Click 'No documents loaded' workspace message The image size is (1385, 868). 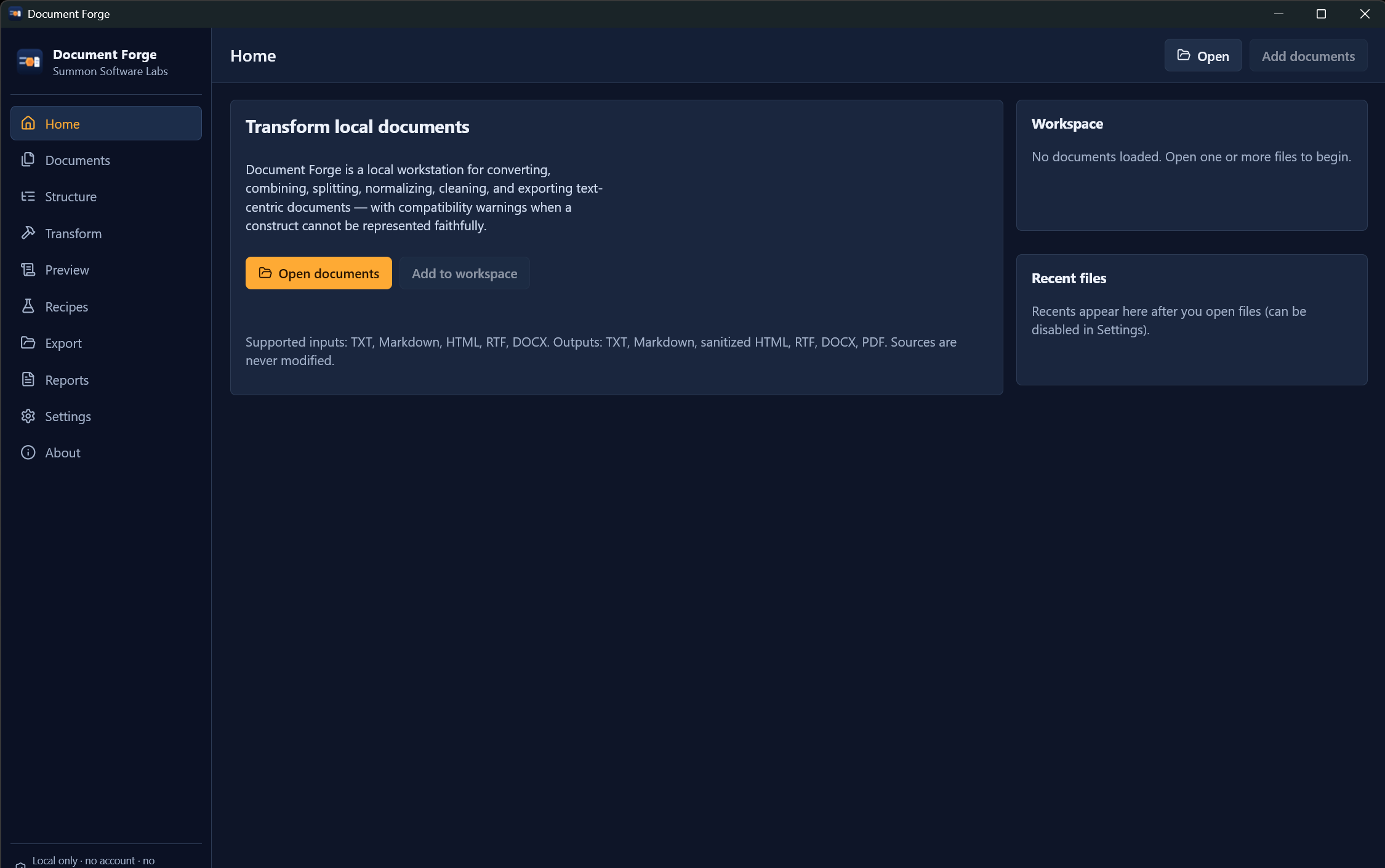(x=1191, y=156)
